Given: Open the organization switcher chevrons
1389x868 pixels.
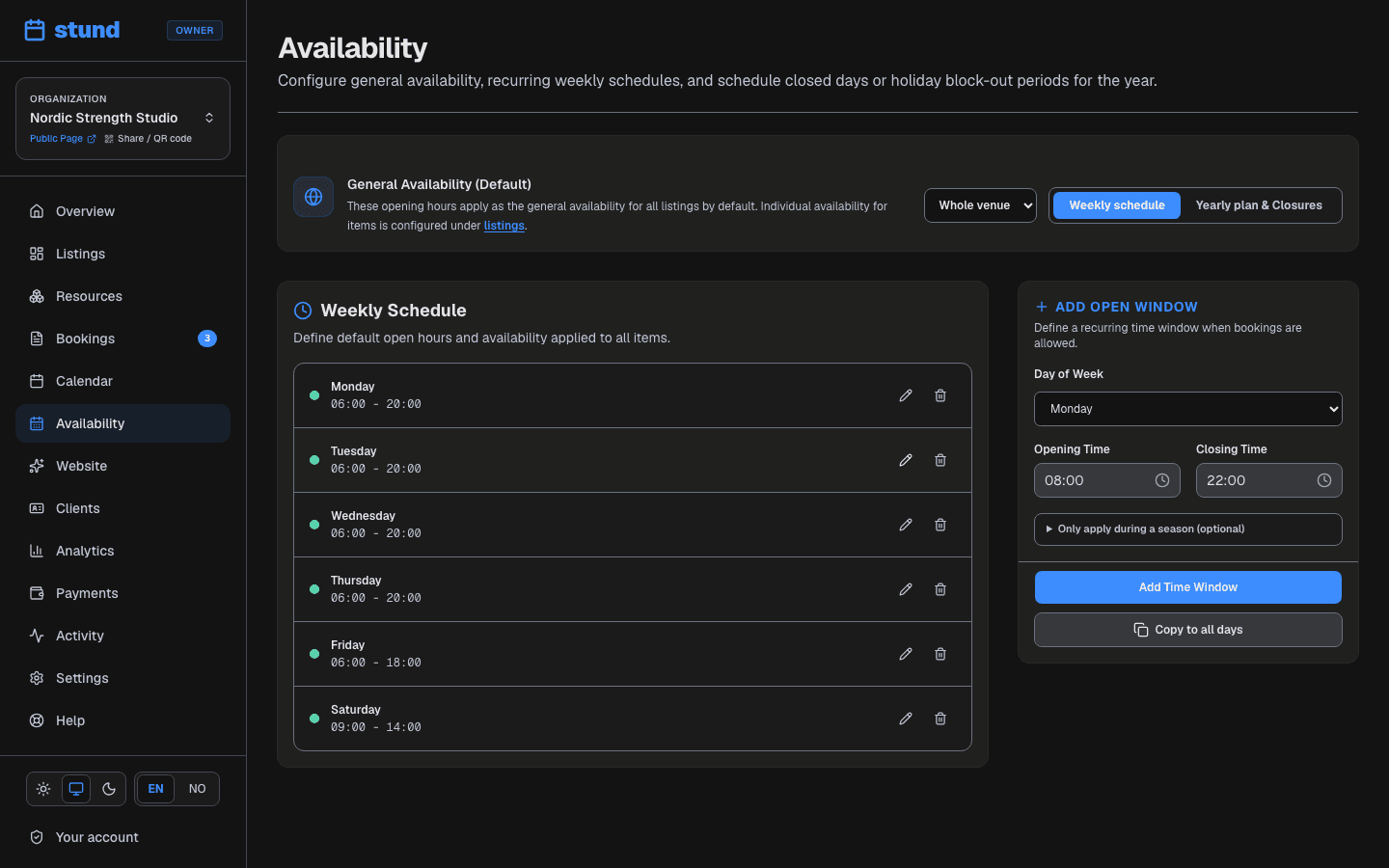Looking at the screenshot, I should coord(209,118).
